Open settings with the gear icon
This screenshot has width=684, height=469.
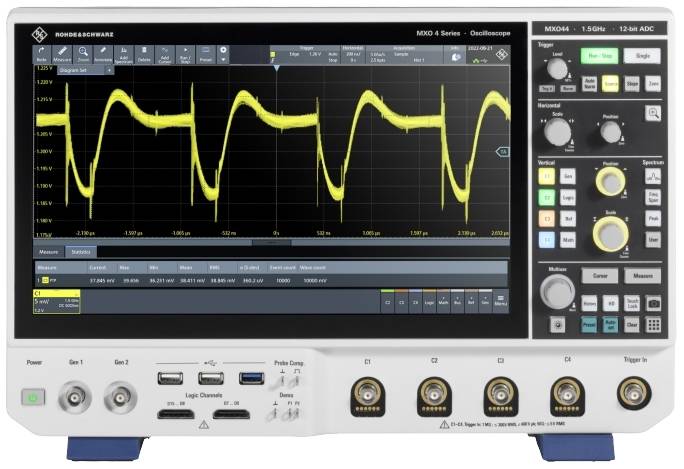click(x=223, y=50)
